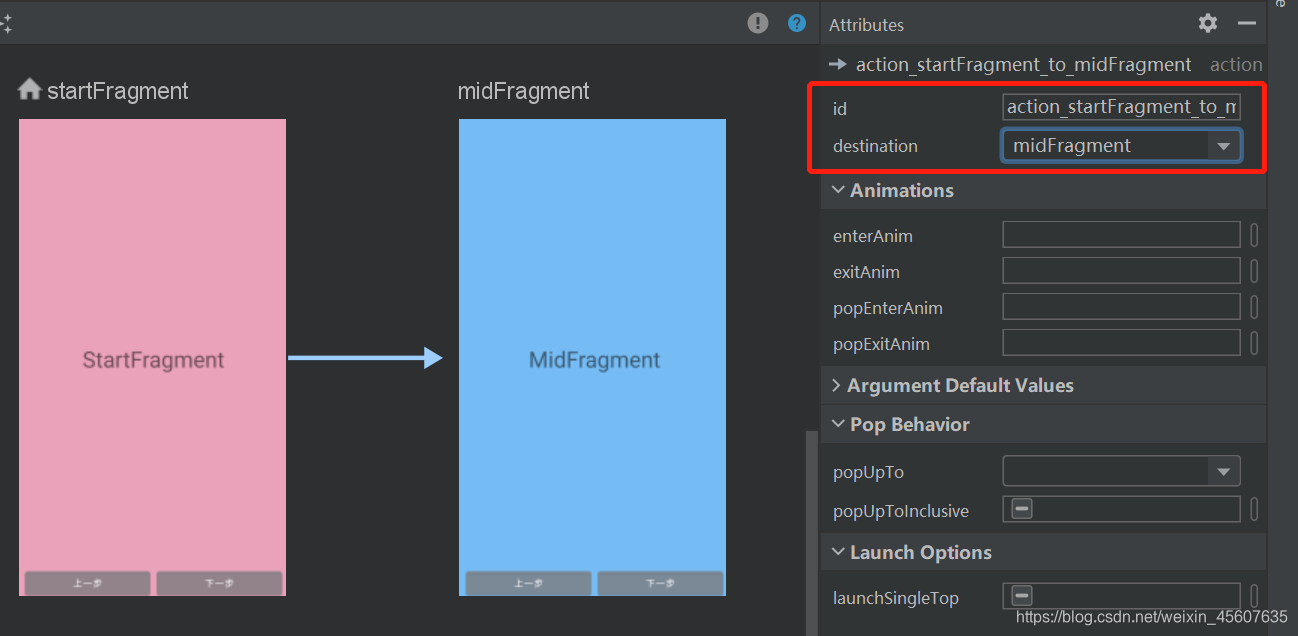Click the exitAnim input field
The width and height of the screenshot is (1298, 636).
point(1121,271)
